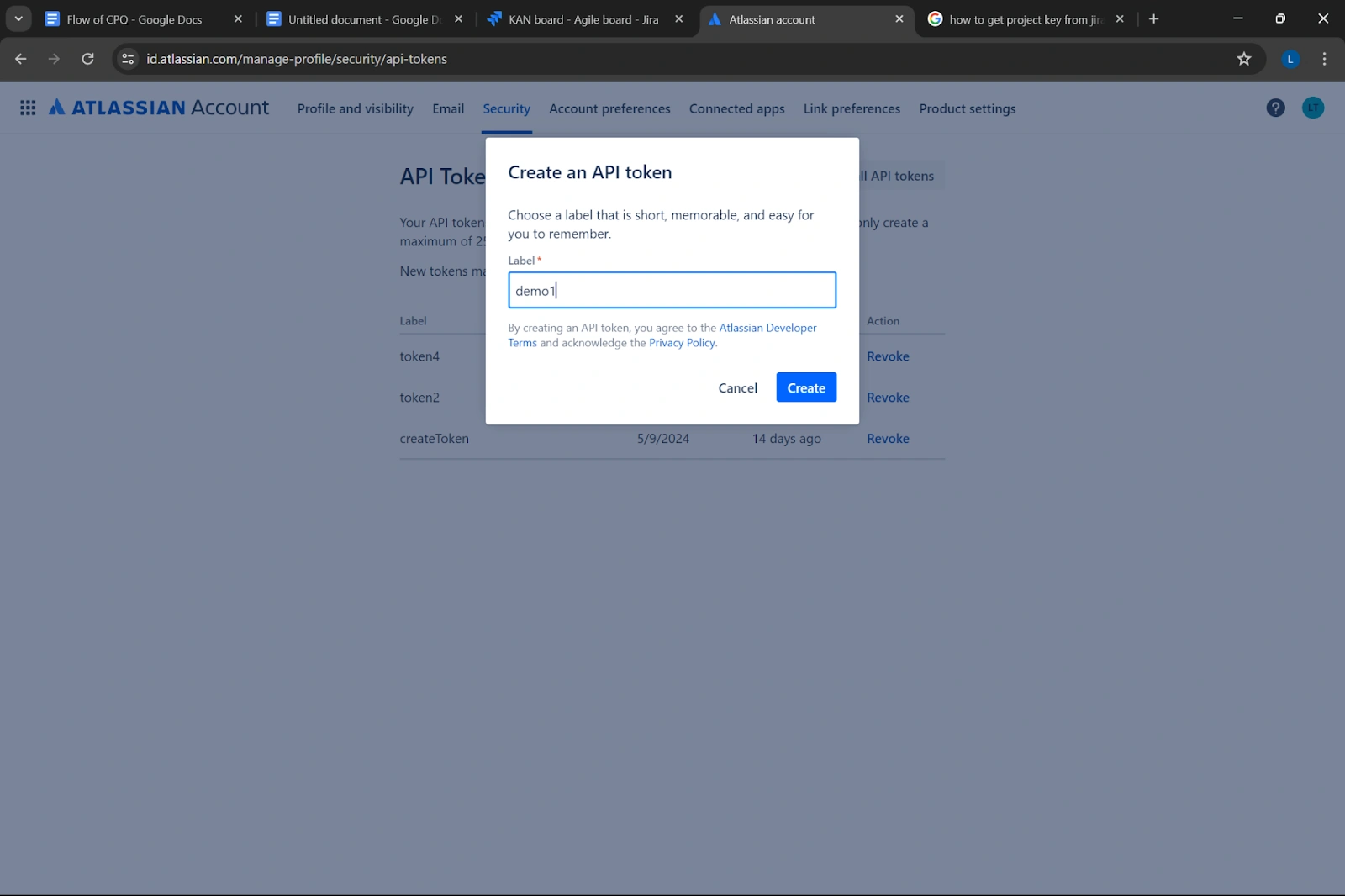Open a new browser tab
The width and height of the screenshot is (1345, 896).
point(1153,18)
